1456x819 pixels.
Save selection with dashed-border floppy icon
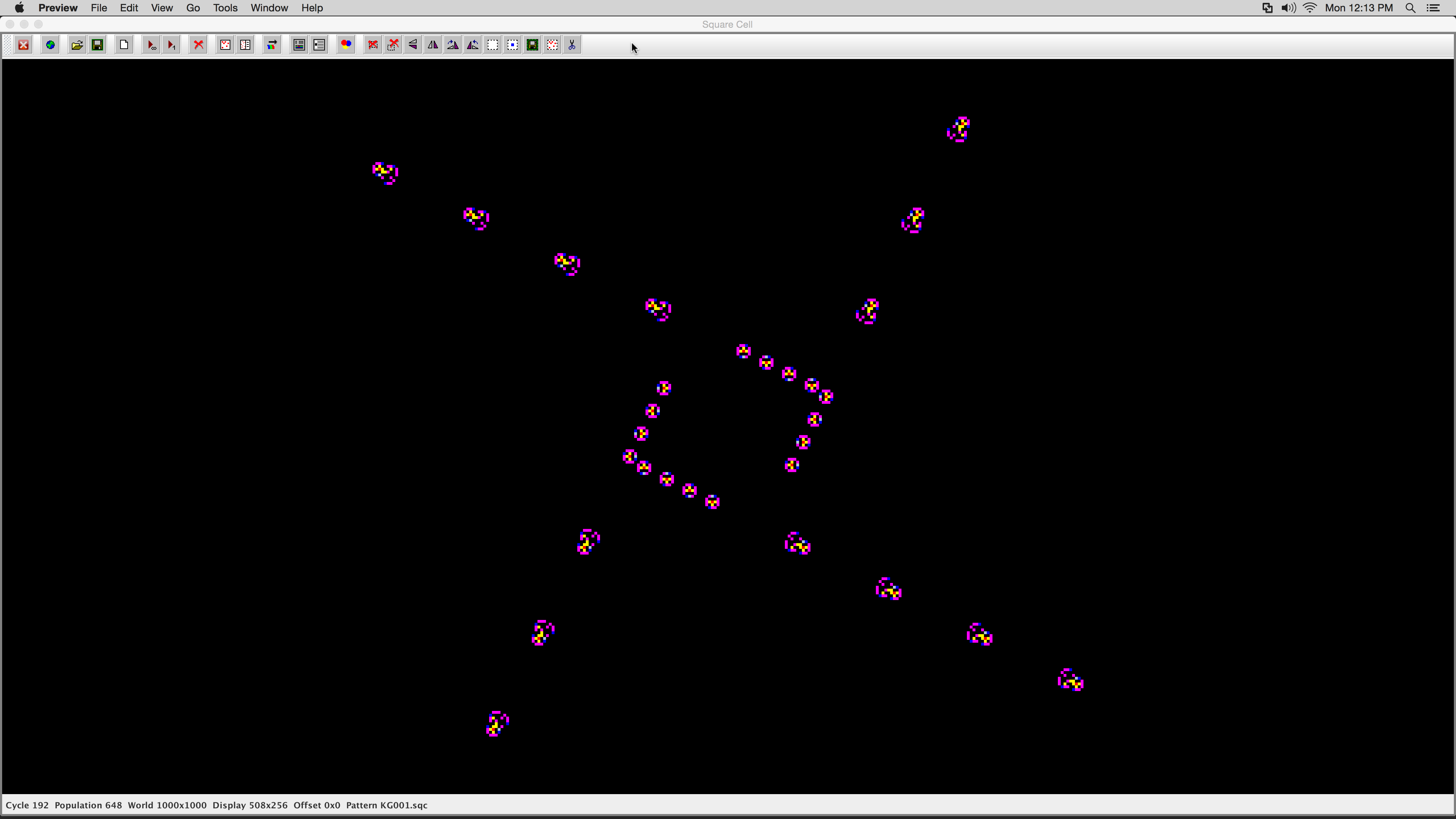[x=532, y=45]
